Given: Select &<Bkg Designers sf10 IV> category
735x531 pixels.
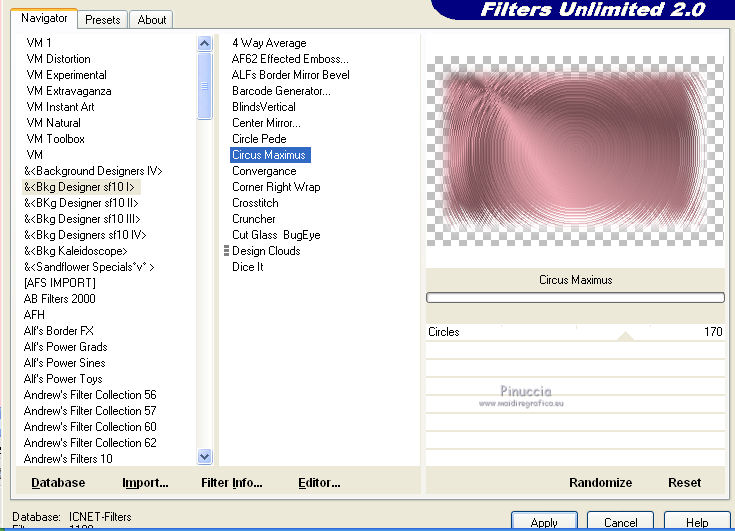Looking at the screenshot, I should (85, 234).
